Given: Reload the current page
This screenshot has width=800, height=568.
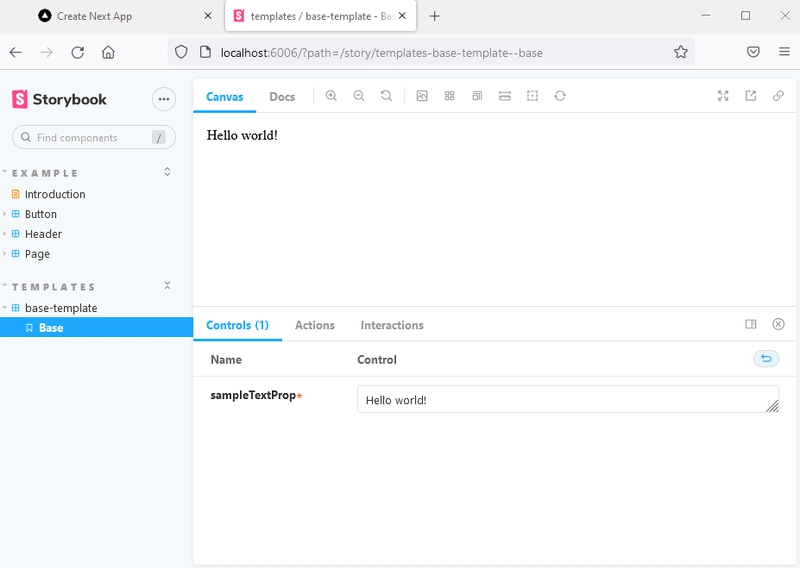Looking at the screenshot, I should tap(78, 52).
